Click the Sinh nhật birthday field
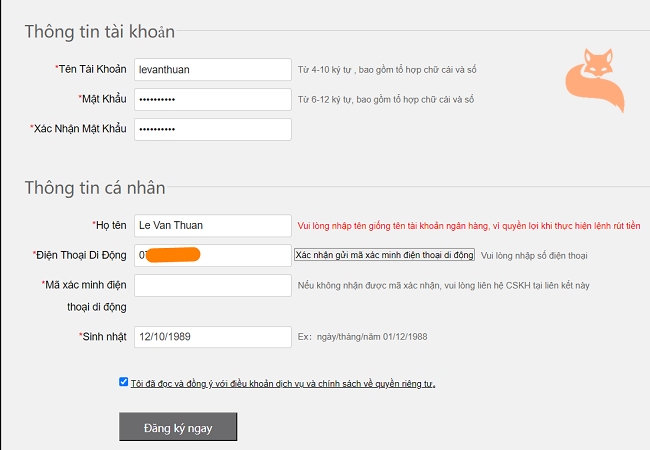 [213, 336]
